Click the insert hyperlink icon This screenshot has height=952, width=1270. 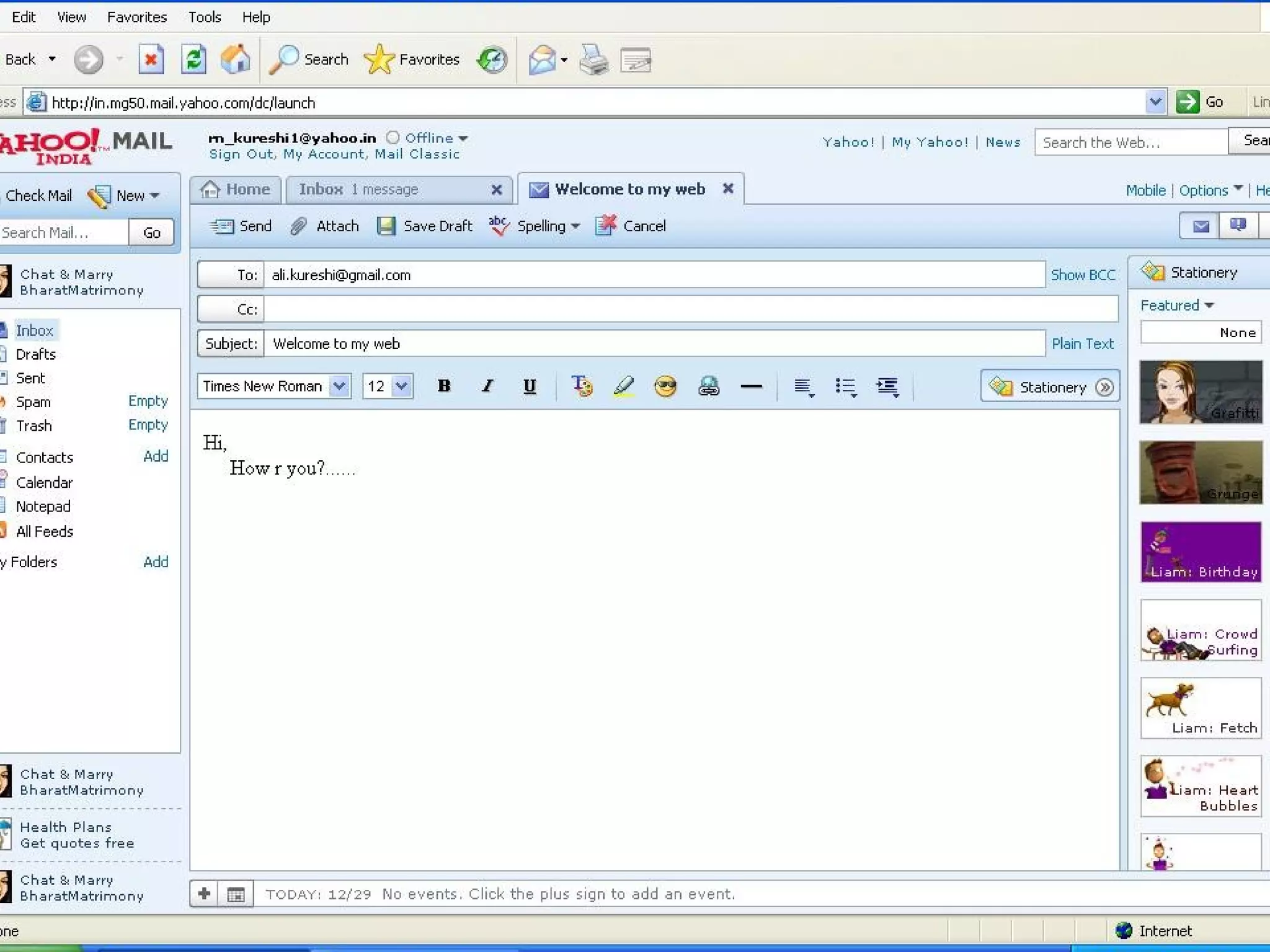tap(708, 386)
